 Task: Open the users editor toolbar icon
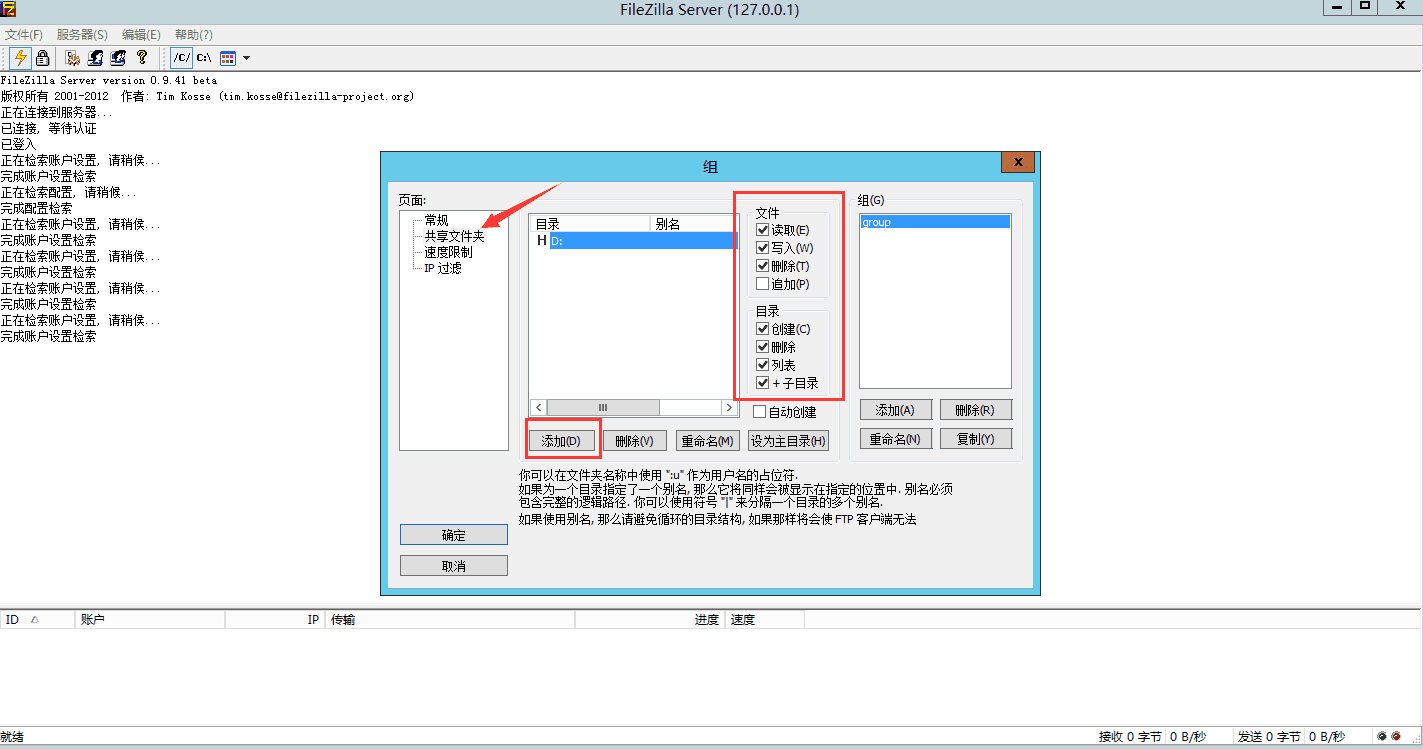96,58
